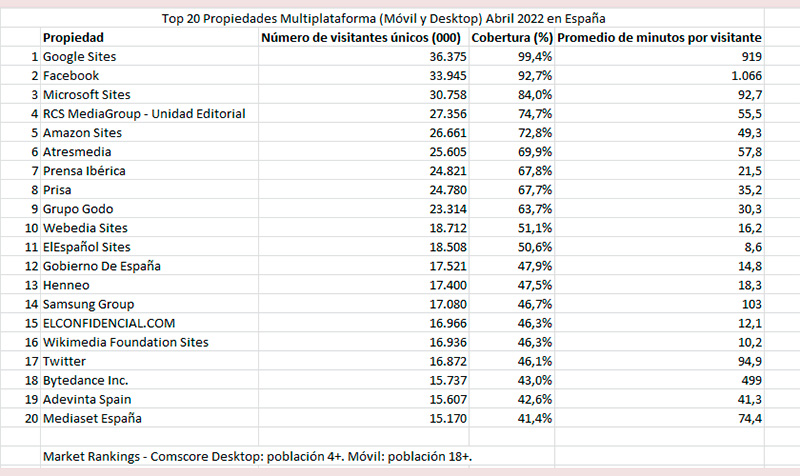Select the coverage value '51,1%'
The width and height of the screenshot is (800, 476).
(535, 228)
